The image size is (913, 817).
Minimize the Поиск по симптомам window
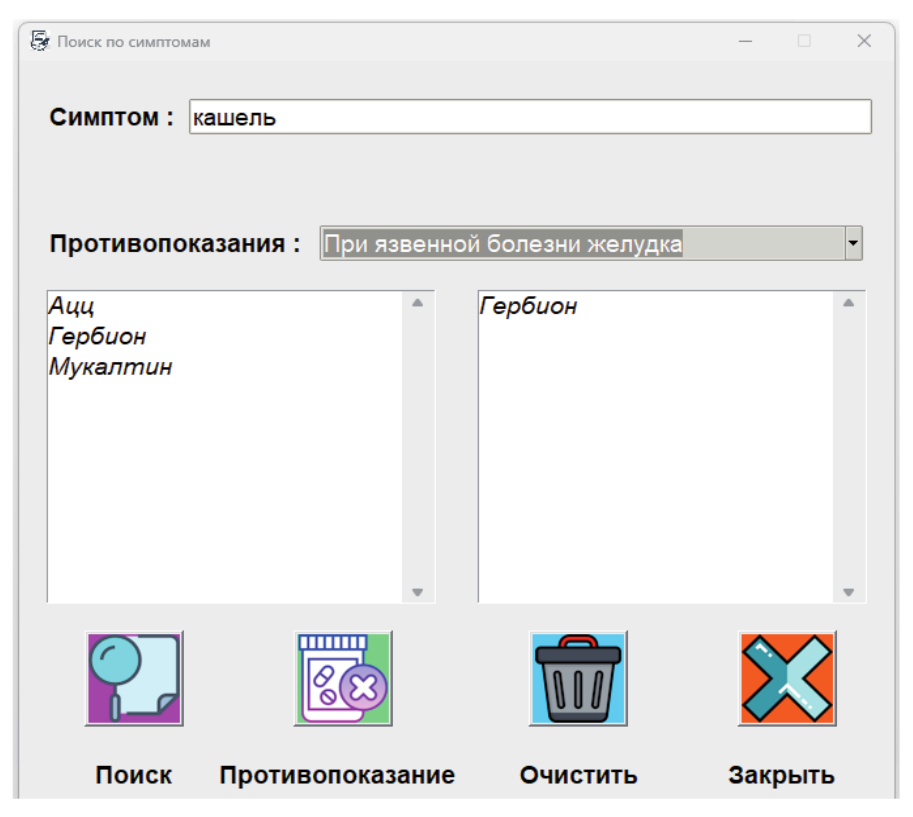(x=745, y=42)
